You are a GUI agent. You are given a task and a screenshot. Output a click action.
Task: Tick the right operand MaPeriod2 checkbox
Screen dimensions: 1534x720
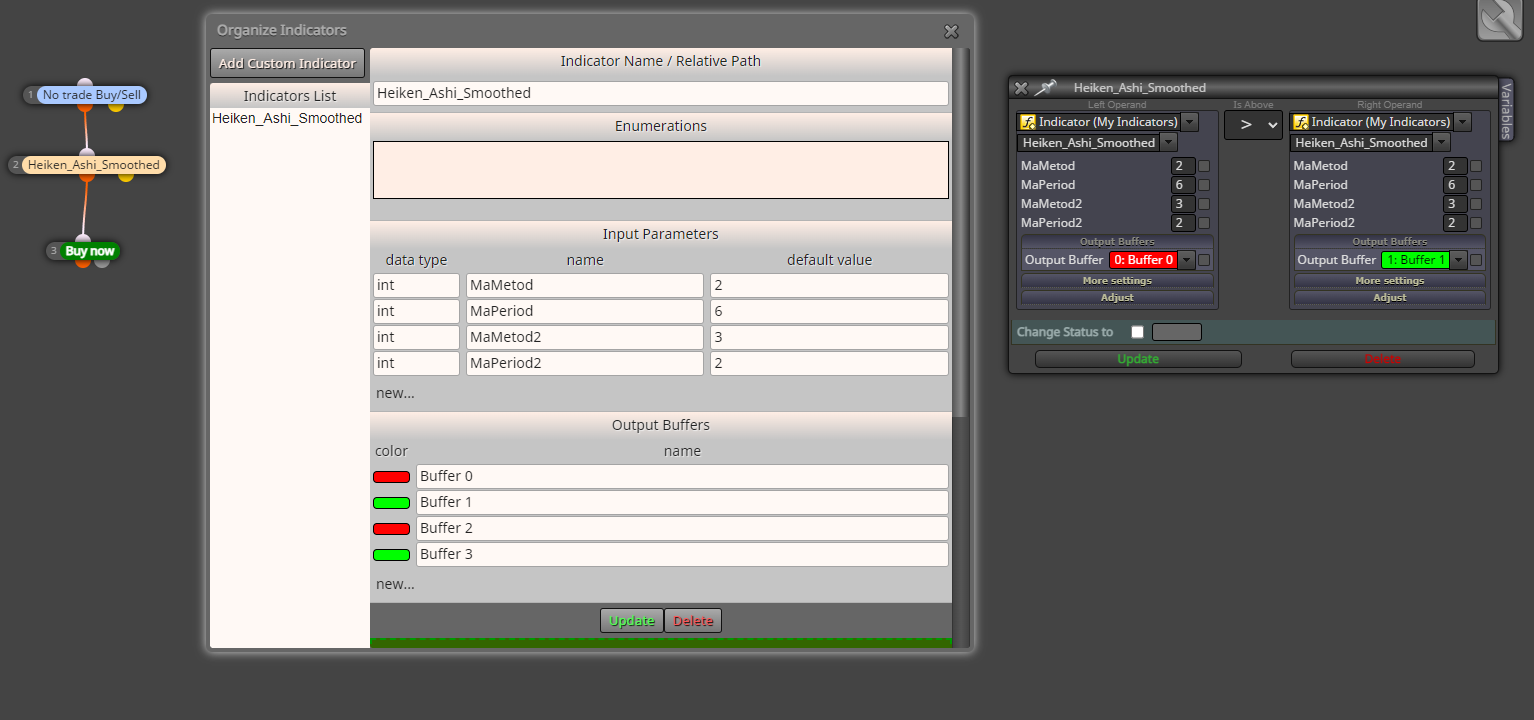pos(1476,223)
